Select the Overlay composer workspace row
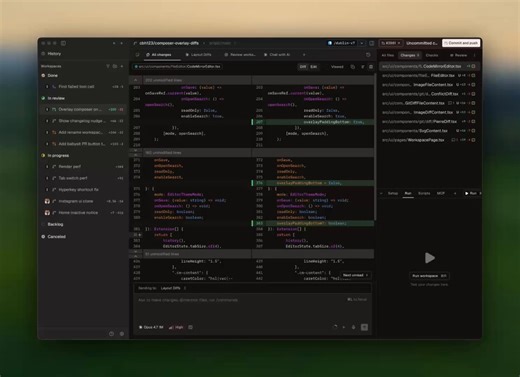Image resolution: width=520 pixels, height=377 pixels. pos(83,109)
